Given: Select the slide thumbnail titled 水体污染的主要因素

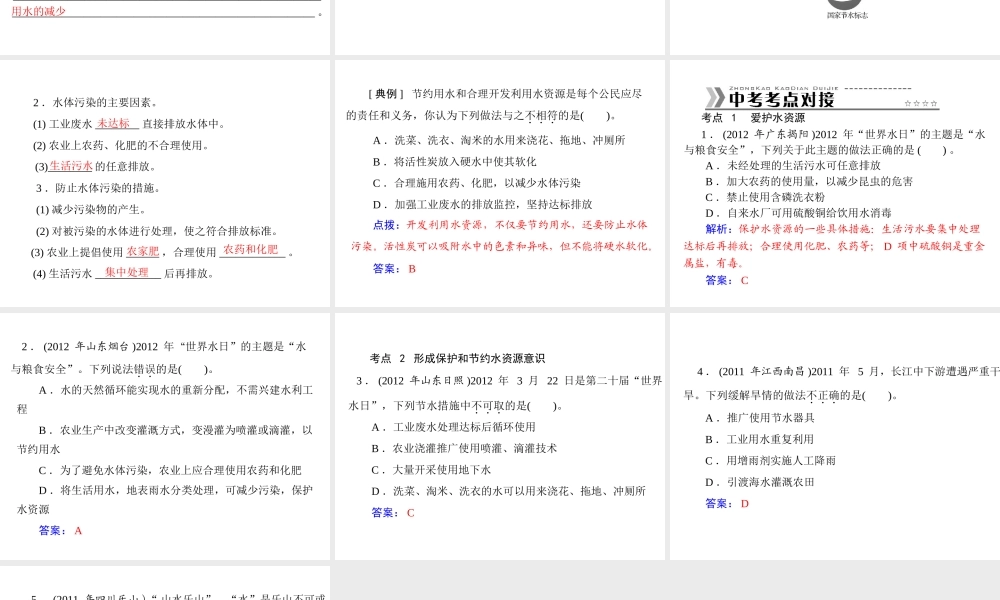Looking at the screenshot, I should coord(165,183).
